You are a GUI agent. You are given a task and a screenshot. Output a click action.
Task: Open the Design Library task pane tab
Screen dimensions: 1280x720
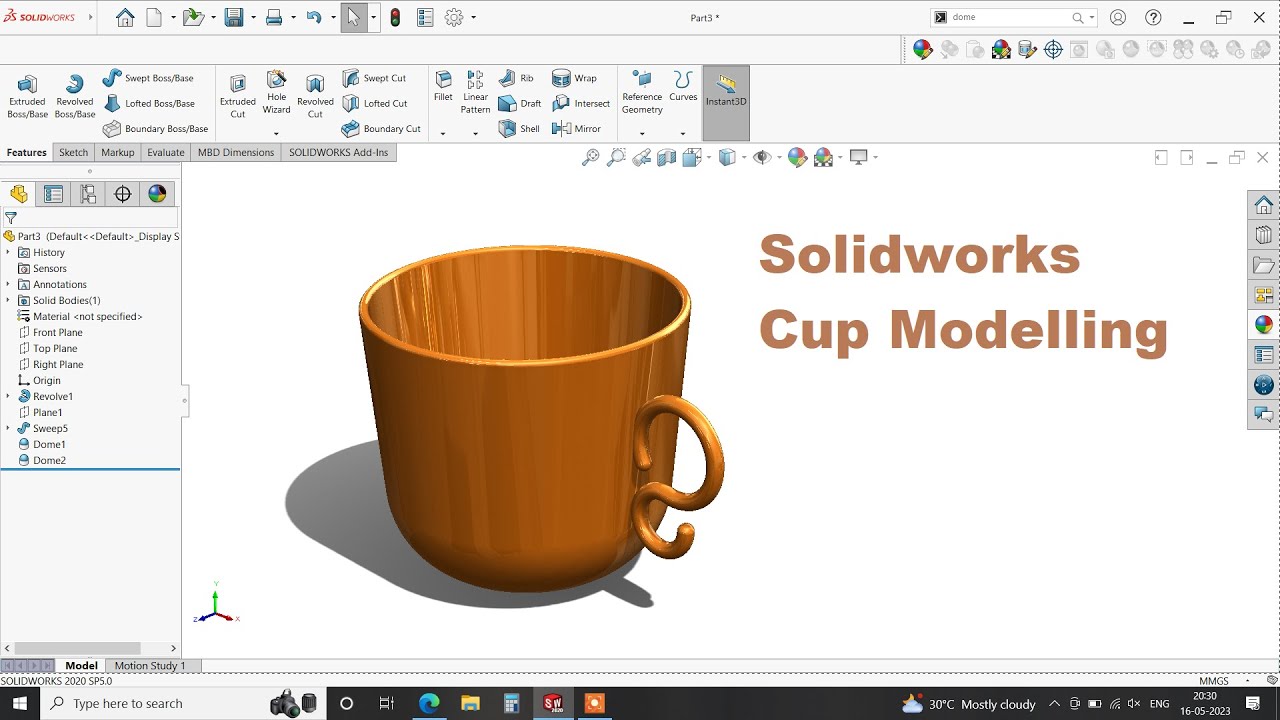pyautogui.click(x=1264, y=235)
